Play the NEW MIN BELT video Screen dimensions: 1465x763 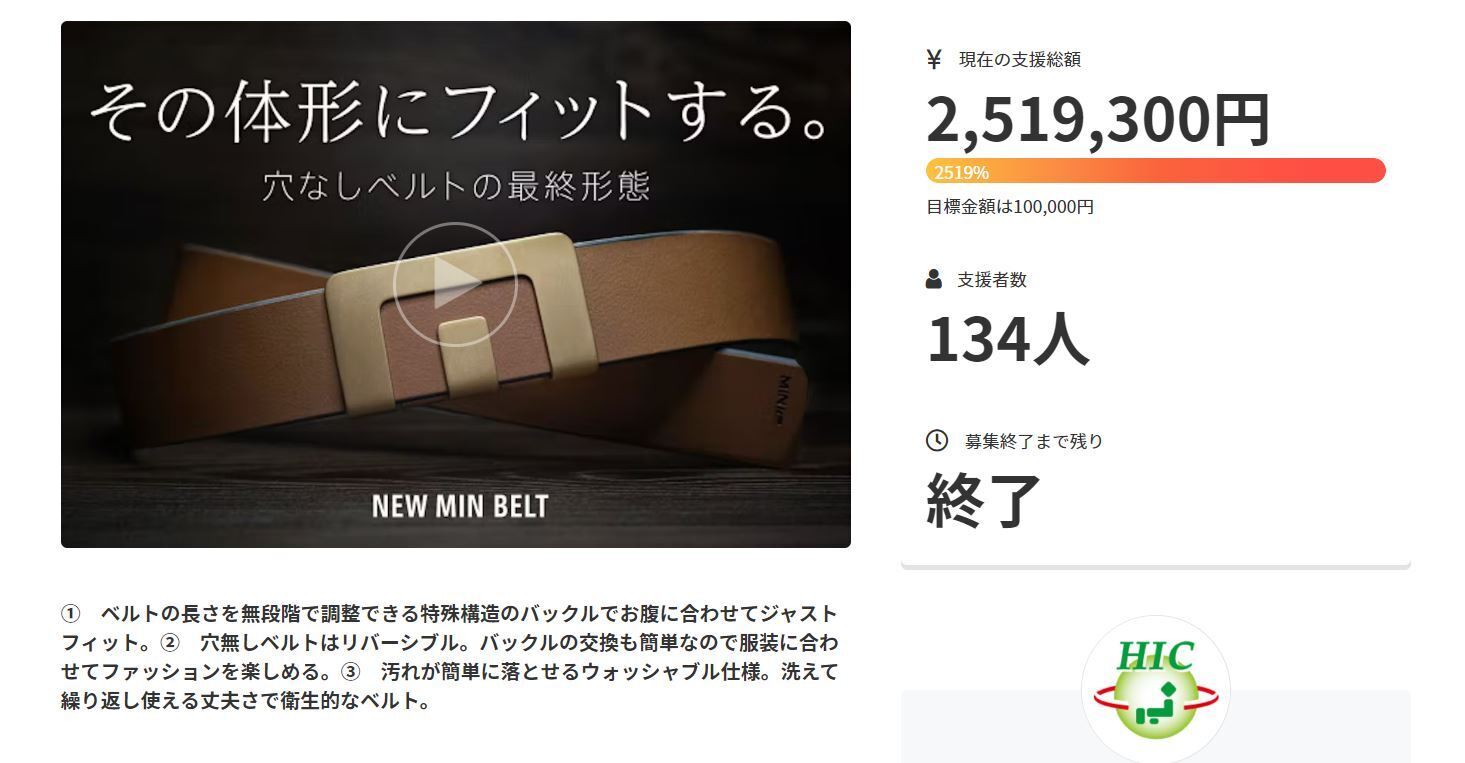[455, 284]
